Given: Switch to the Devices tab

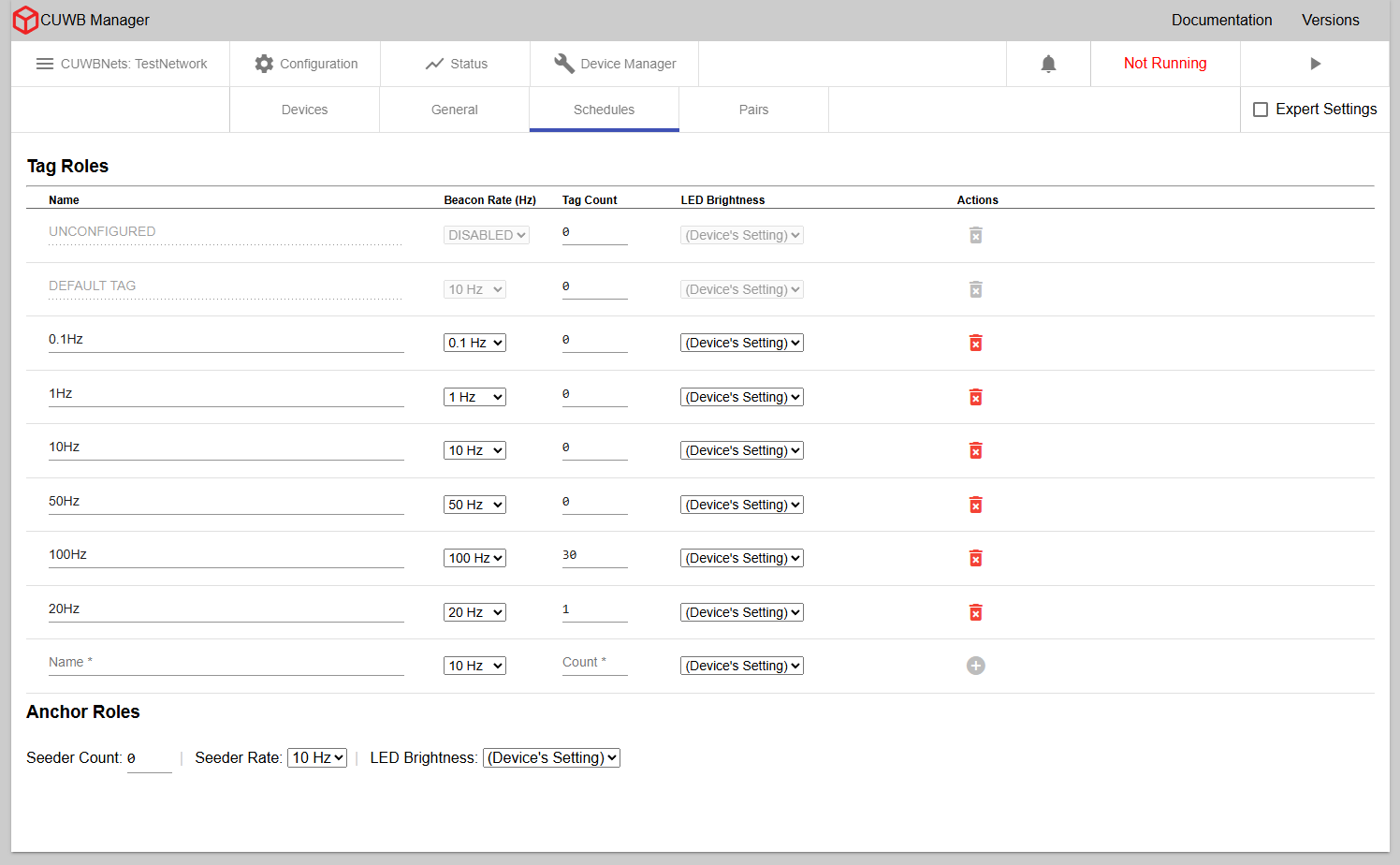Looking at the screenshot, I should (x=305, y=110).
